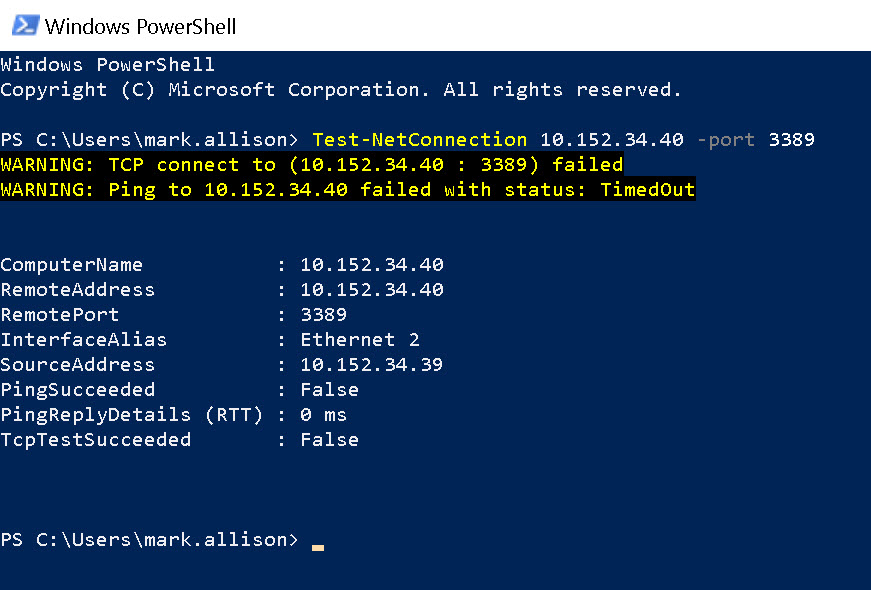Screen dimensions: 871x590
Task: Place cursor at the active PowerShell prompt
Action: [x=150, y=539]
